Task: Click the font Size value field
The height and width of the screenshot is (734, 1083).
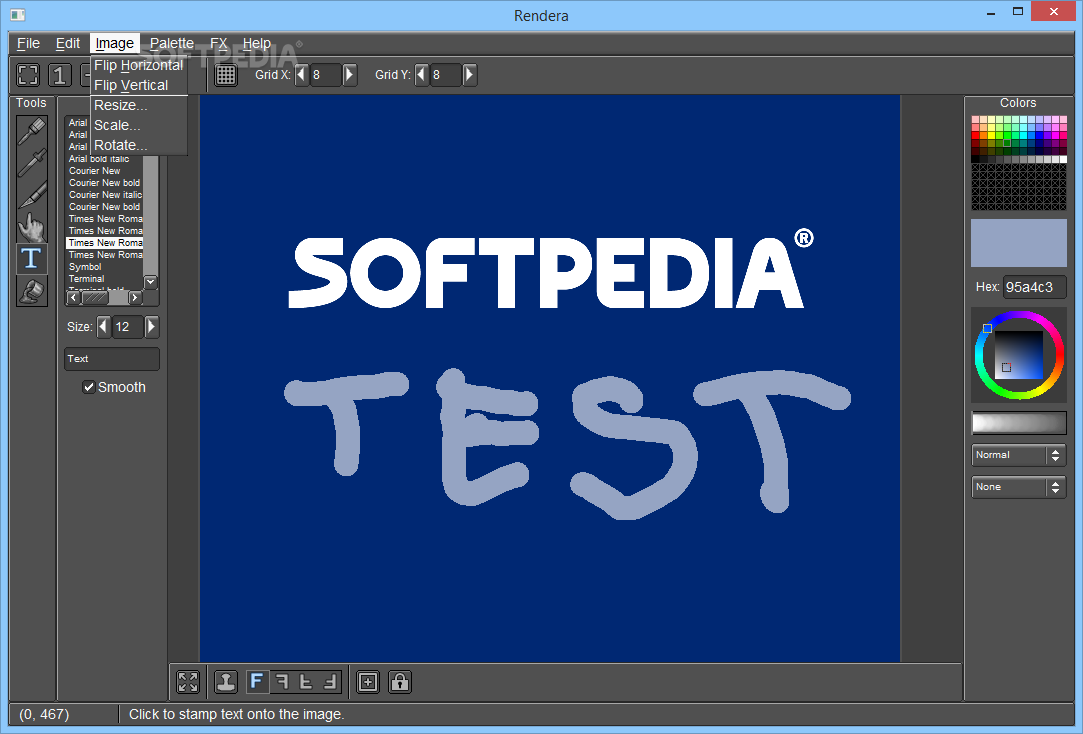Action: click(x=128, y=327)
